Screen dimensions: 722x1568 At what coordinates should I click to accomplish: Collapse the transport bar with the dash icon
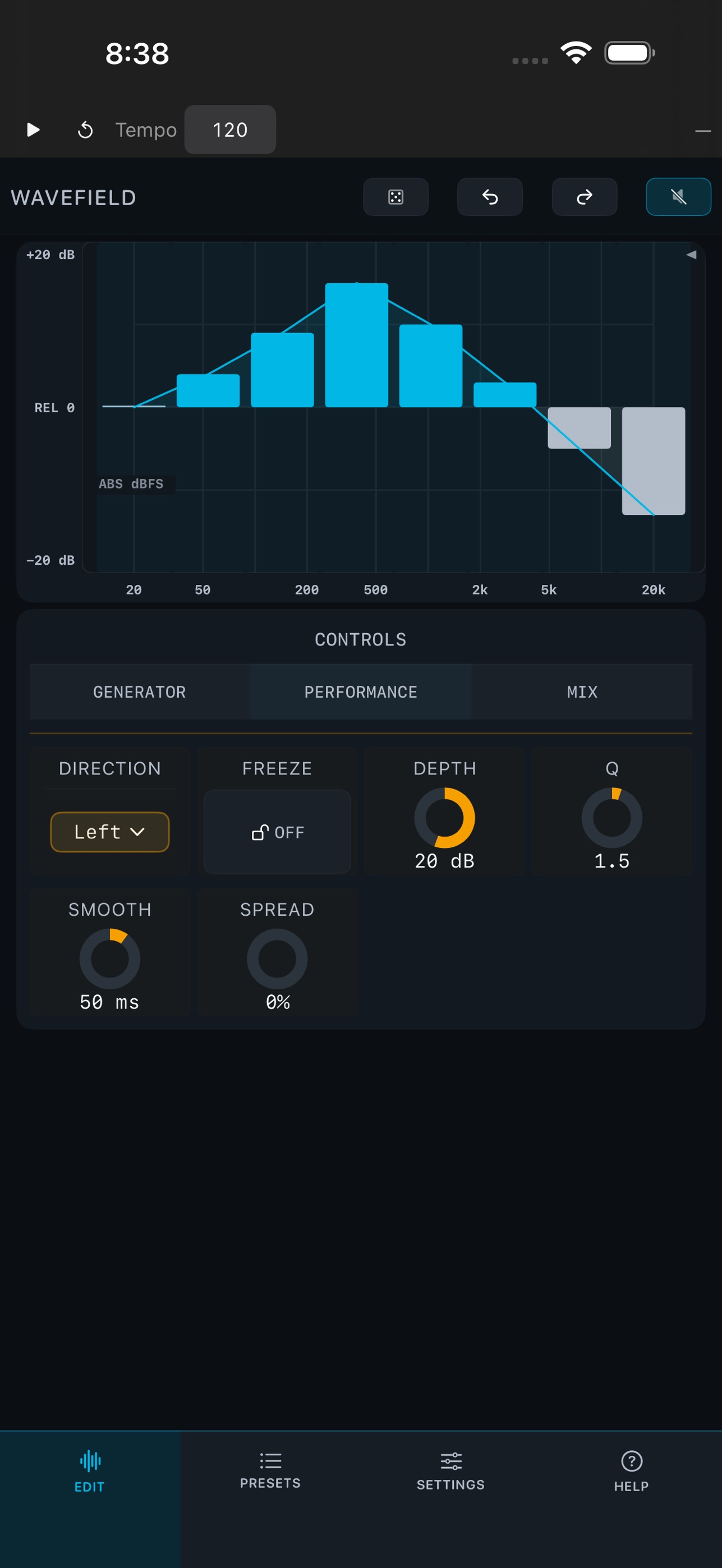click(703, 130)
